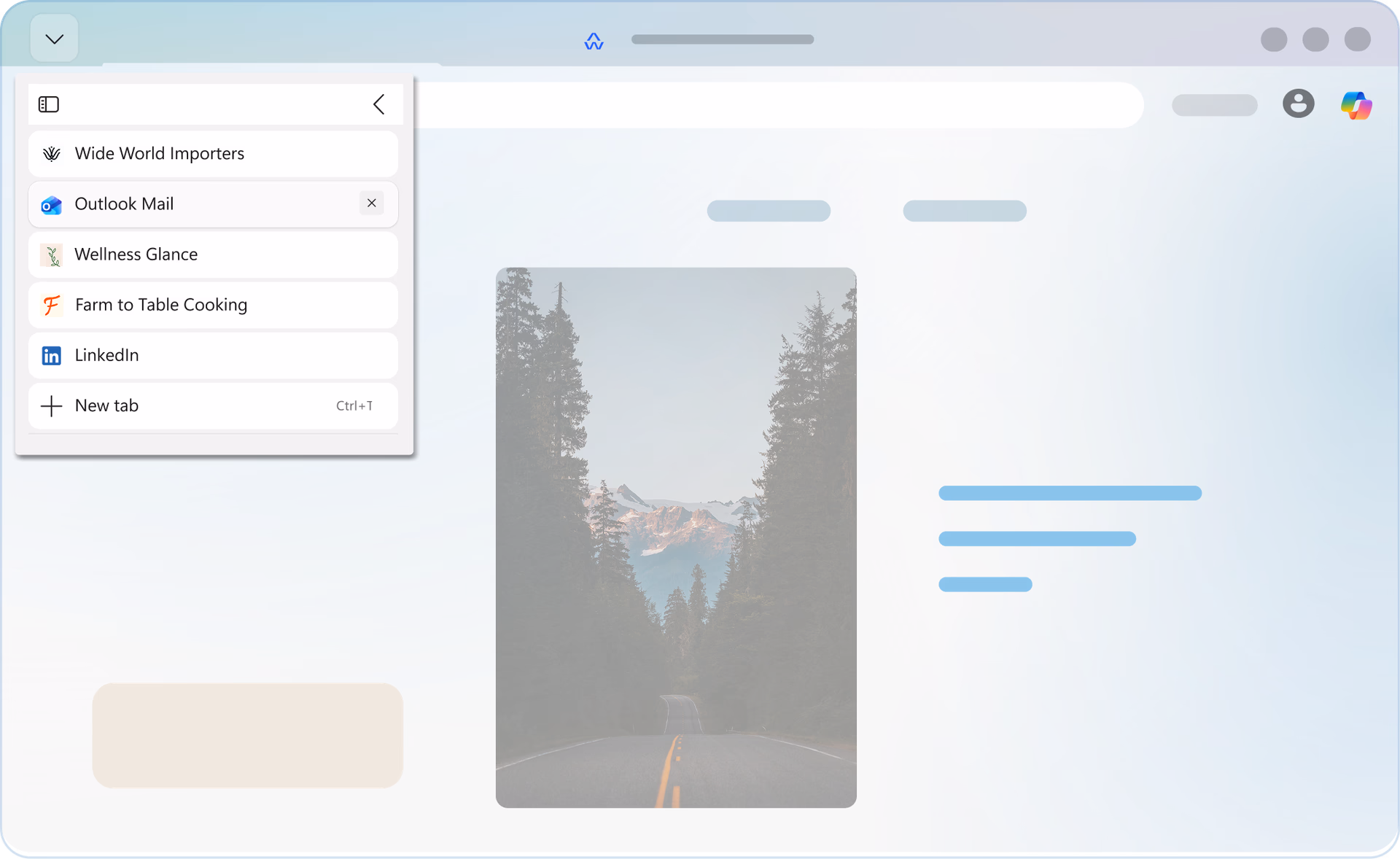The height and width of the screenshot is (859, 1400).
Task: Click the Outlook Mail icon
Action: tap(51, 205)
